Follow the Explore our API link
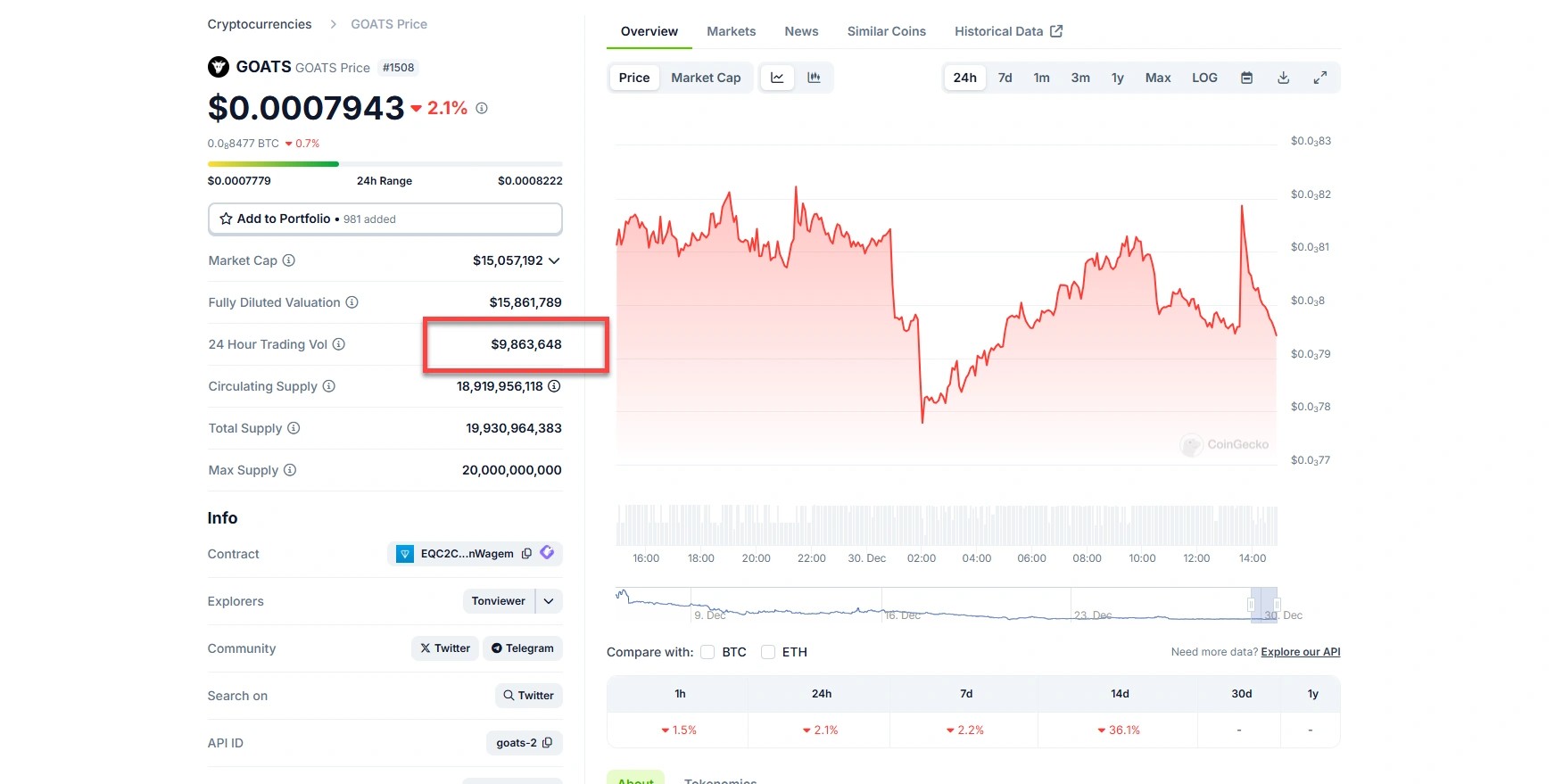The width and height of the screenshot is (1555, 784). 1300,652
